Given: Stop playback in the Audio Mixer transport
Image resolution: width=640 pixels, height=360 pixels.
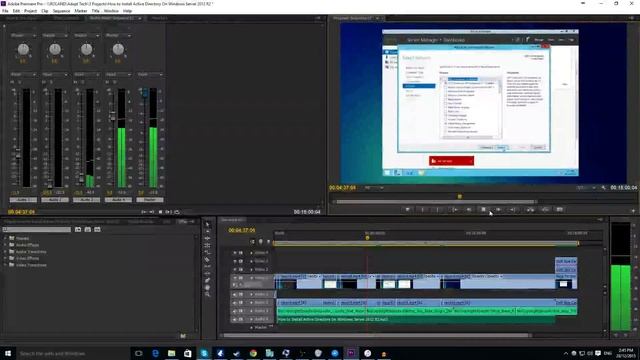Looking at the screenshot, I should 160,212.
